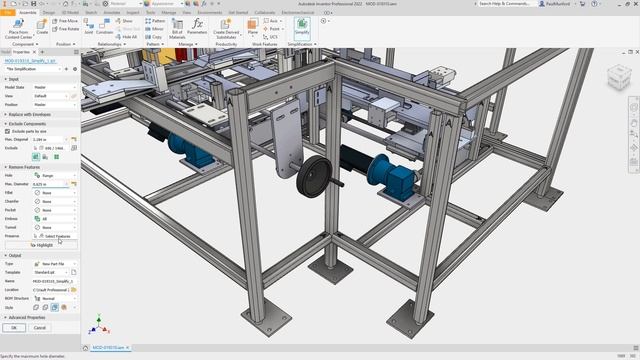Open the Sketch ribbon tab
Screen dimensions: 640x360
pos(91,13)
